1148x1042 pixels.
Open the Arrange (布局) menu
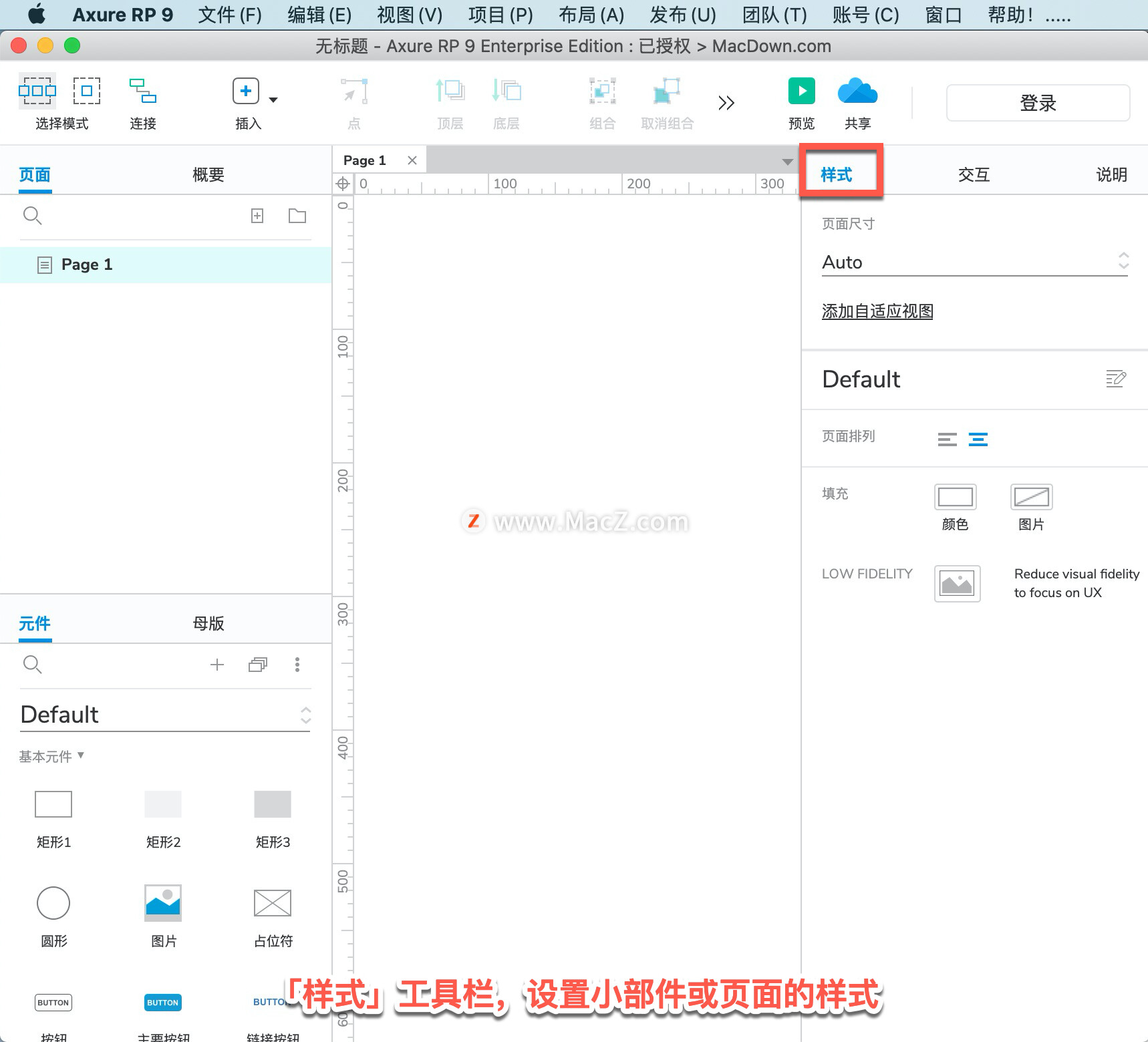coord(591,15)
